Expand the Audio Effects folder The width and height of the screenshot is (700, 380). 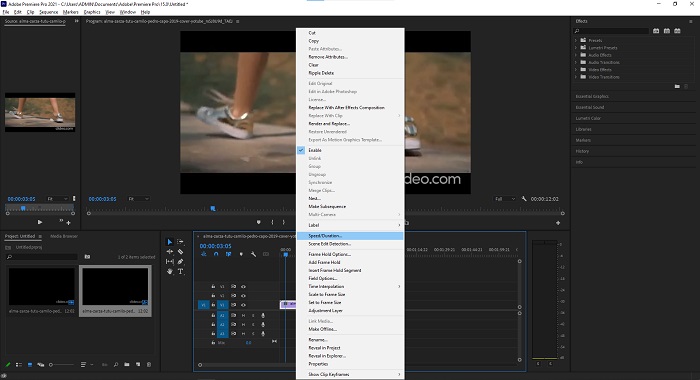[x=576, y=55]
